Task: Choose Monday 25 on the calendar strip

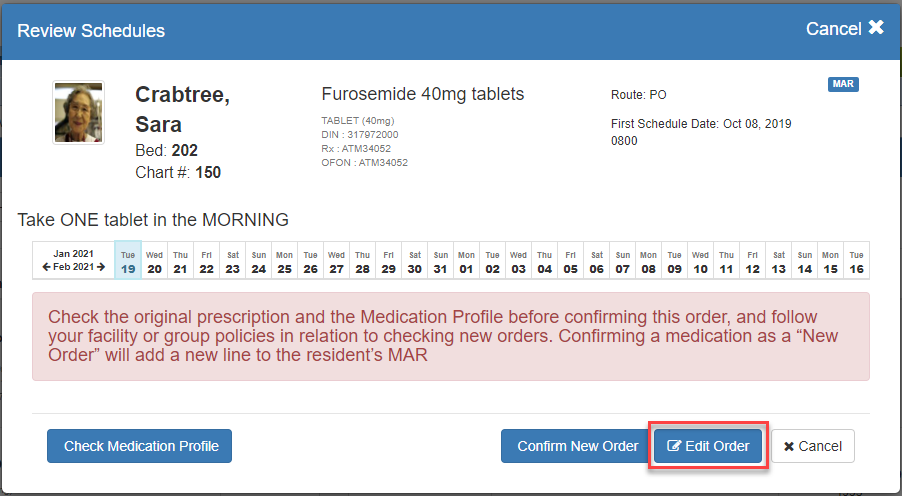Action: (x=284, y=261)
